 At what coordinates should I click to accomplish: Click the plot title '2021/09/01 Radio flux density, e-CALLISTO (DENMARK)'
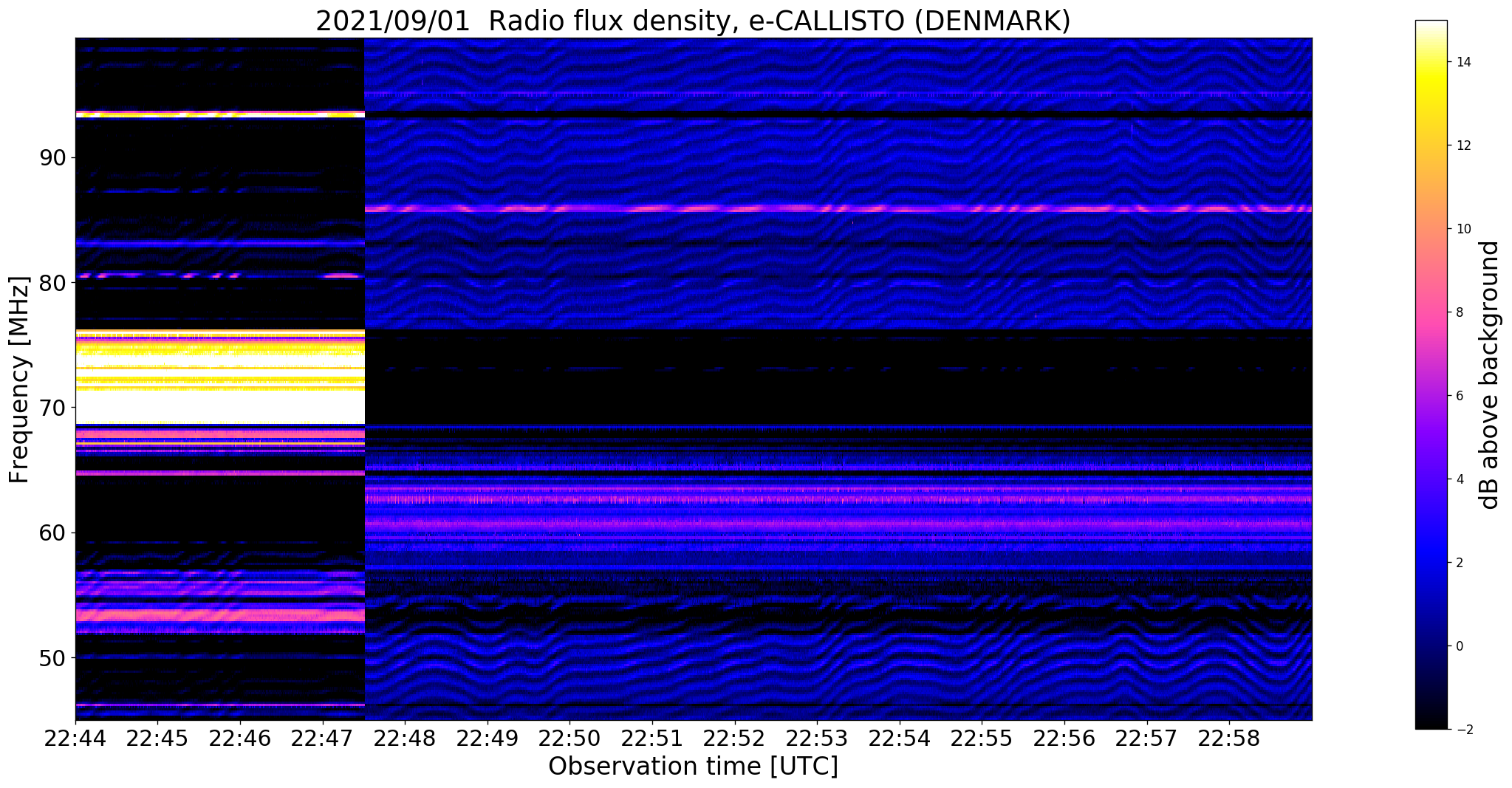(693, 21)
